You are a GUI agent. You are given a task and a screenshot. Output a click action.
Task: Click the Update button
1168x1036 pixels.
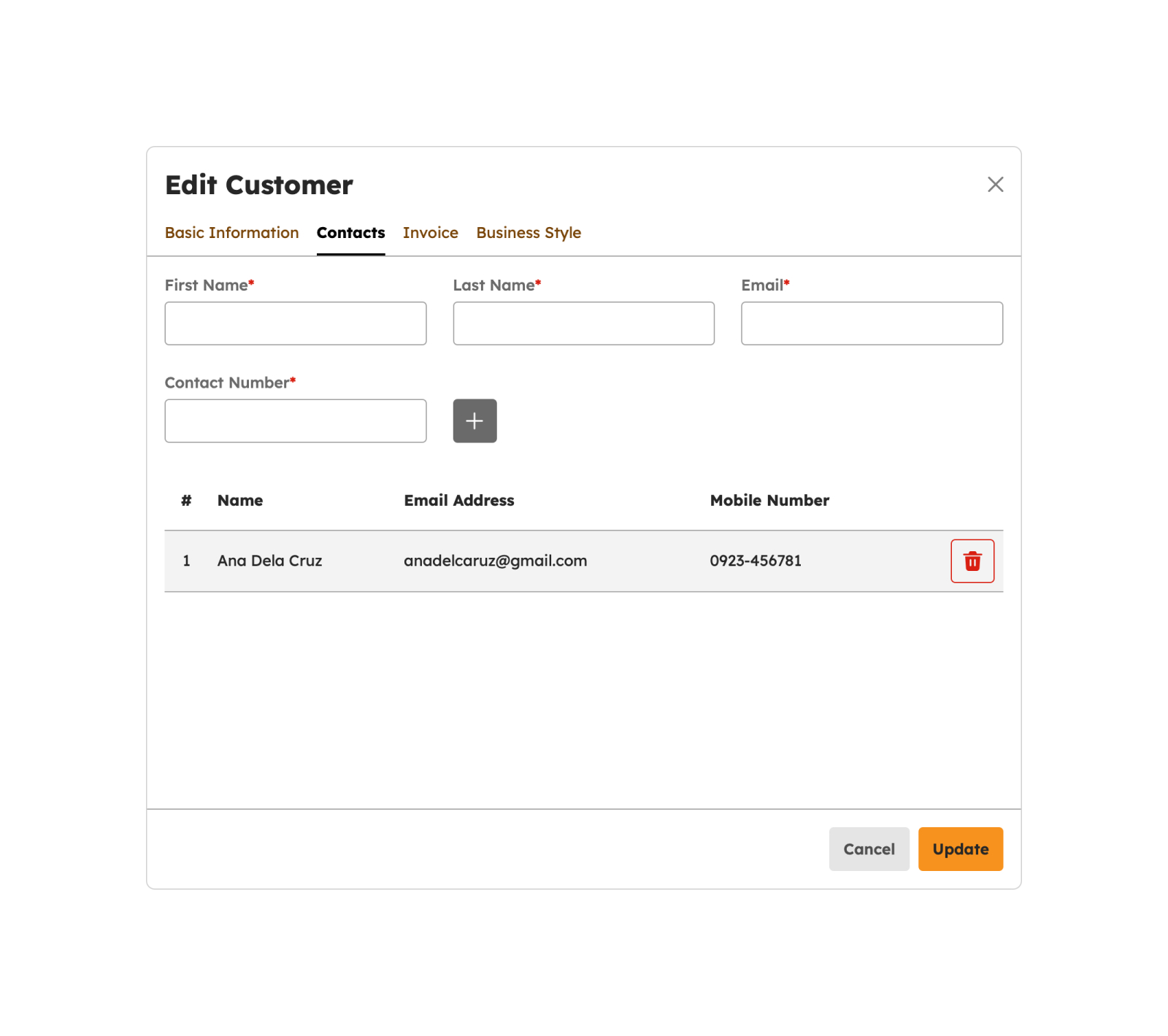tap(961, 849)
